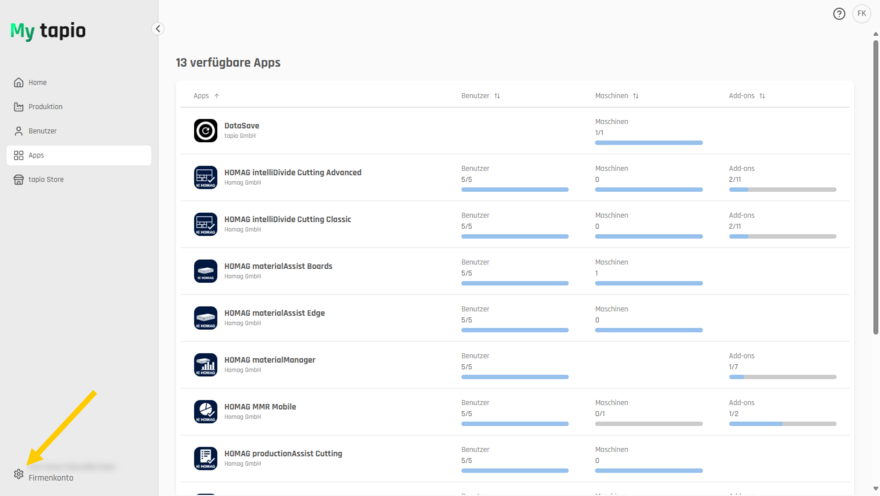Click DataSave Maschinen 1/1 progress bar
This screenshot has height=496, width=880.
(x=649, y=143)
